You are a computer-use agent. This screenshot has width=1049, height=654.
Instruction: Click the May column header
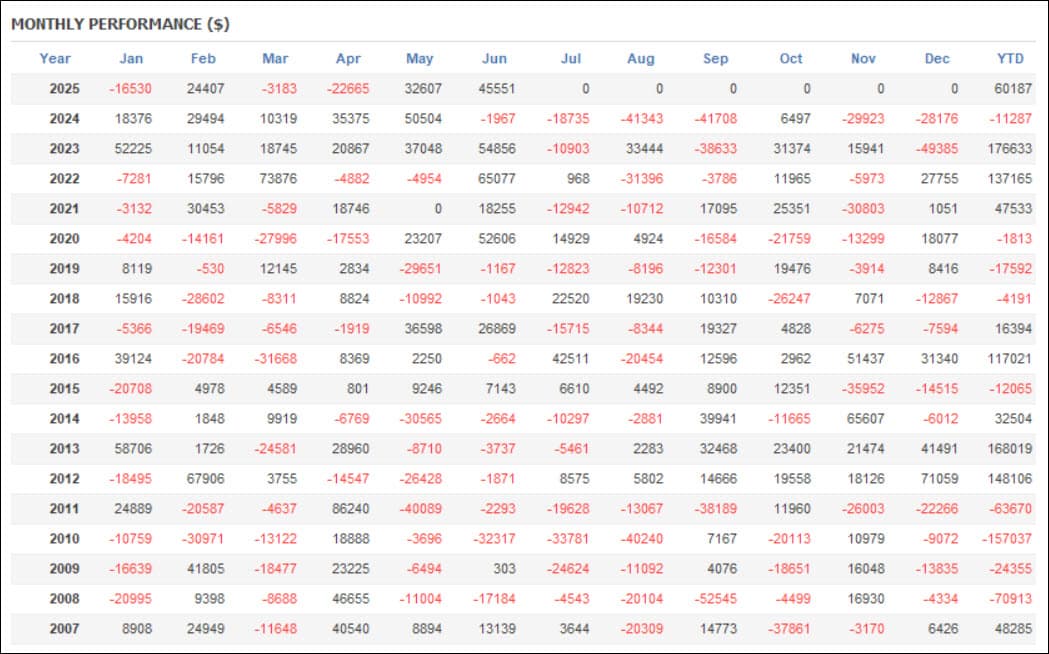click(x=419, y=58)
